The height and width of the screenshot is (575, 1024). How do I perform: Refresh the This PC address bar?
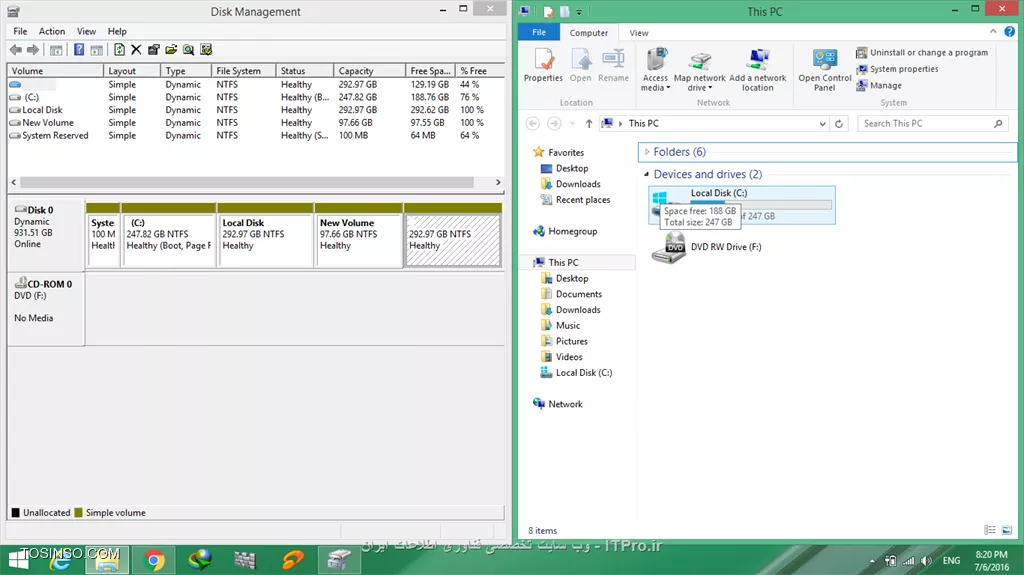pos(839,123)
